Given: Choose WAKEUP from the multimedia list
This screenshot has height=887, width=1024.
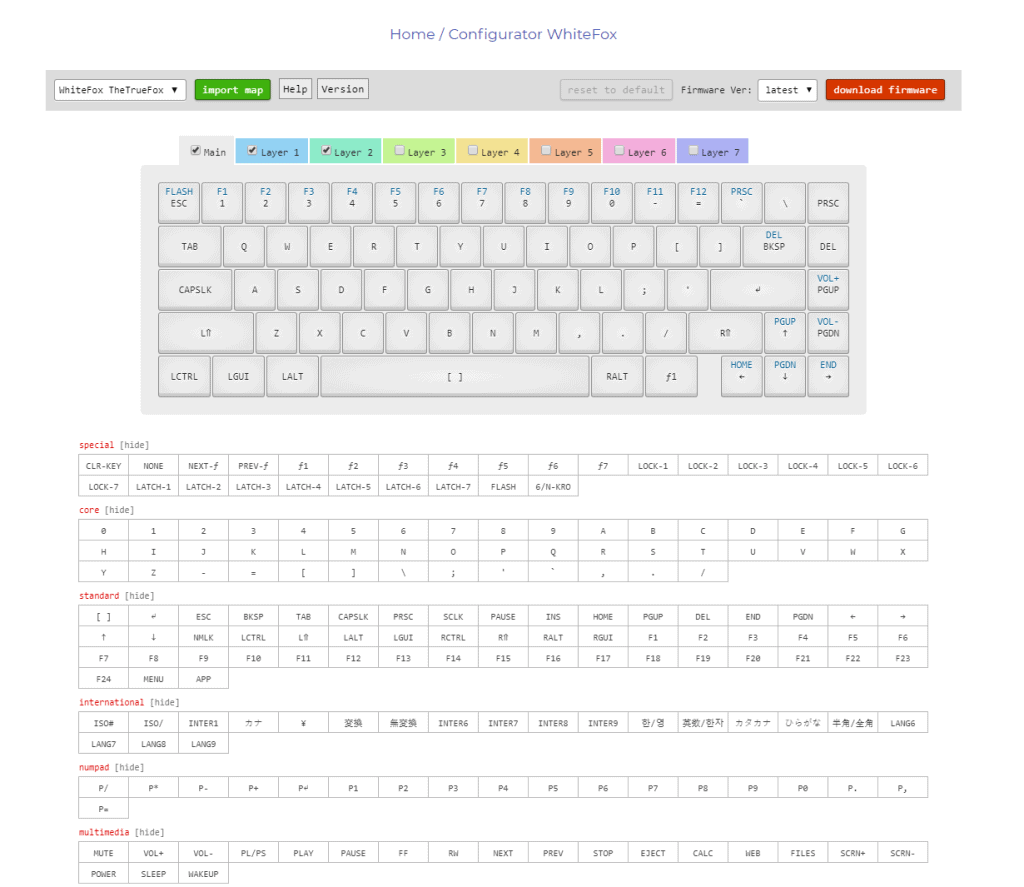Looking at the screenshot, I should [203, 874].
